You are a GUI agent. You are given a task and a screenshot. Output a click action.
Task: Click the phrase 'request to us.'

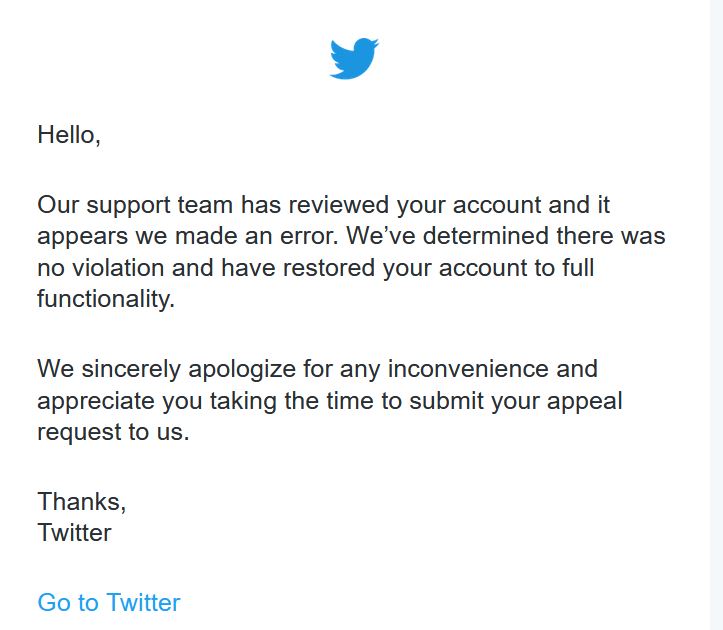coord(113,433)
